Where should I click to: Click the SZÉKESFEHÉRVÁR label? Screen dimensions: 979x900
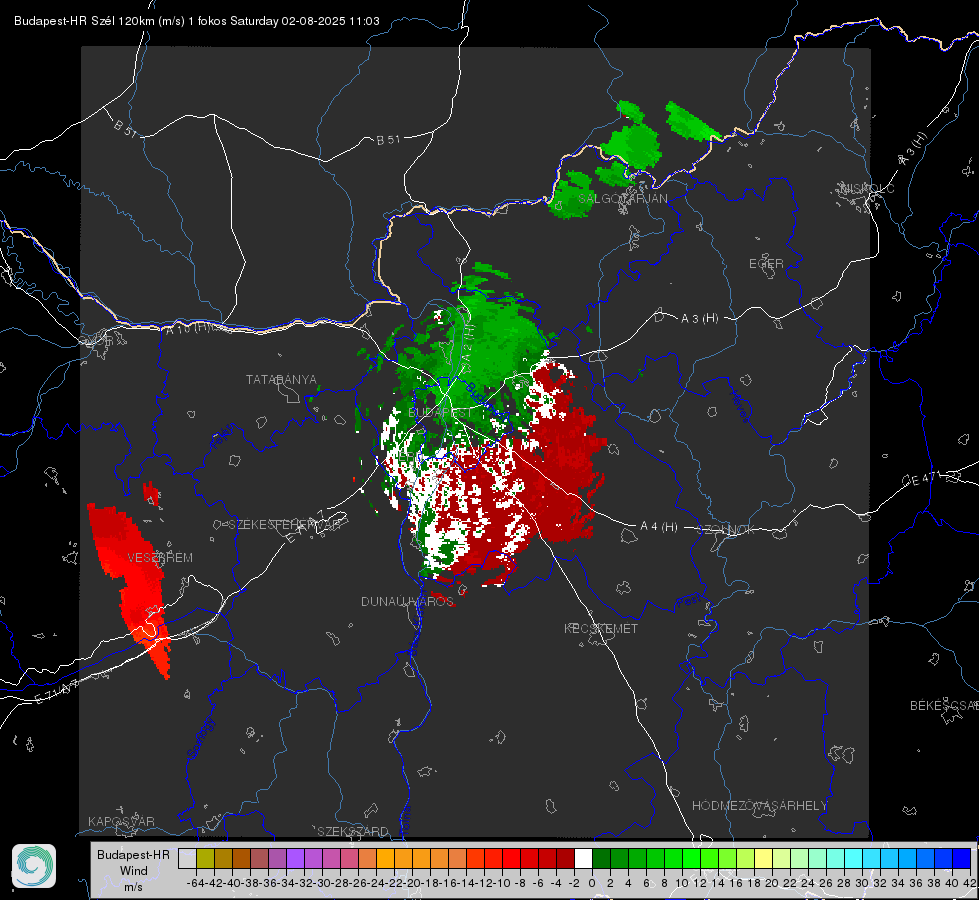287,525
